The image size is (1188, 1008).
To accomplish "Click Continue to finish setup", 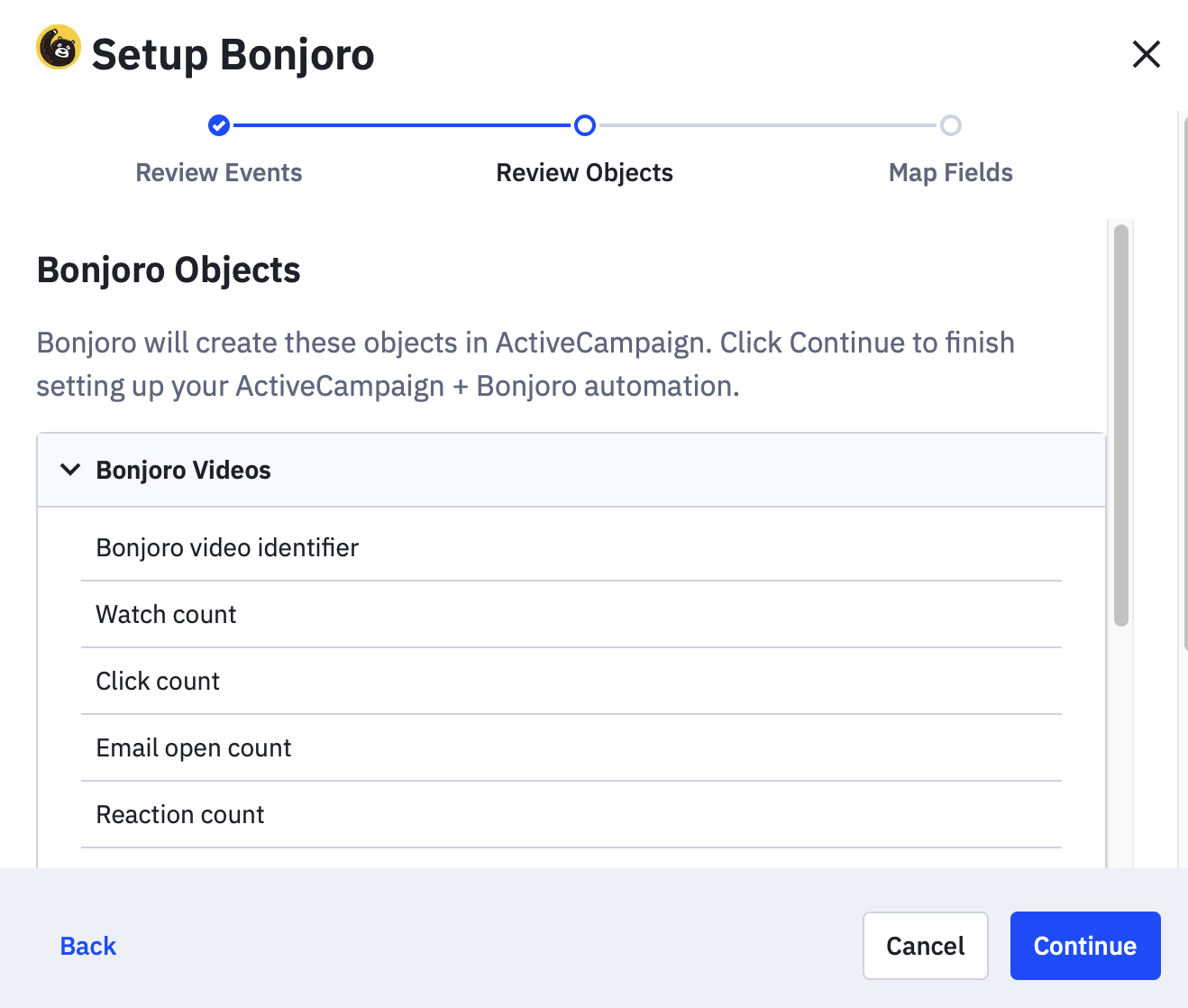I will coord(1085,946).
